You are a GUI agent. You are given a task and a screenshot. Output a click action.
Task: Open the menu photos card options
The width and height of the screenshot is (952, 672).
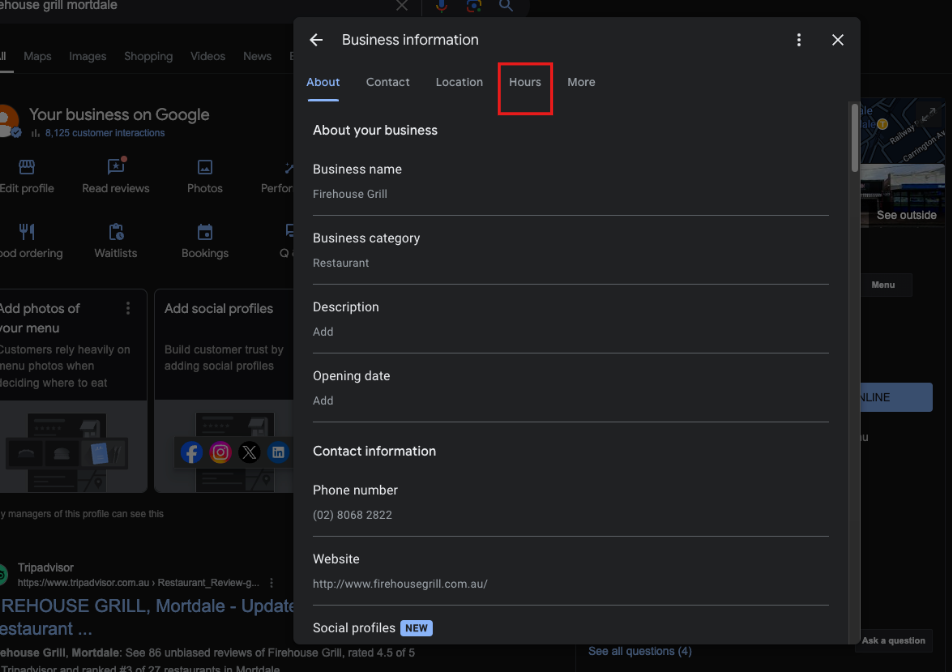click(x=128, y=308)
